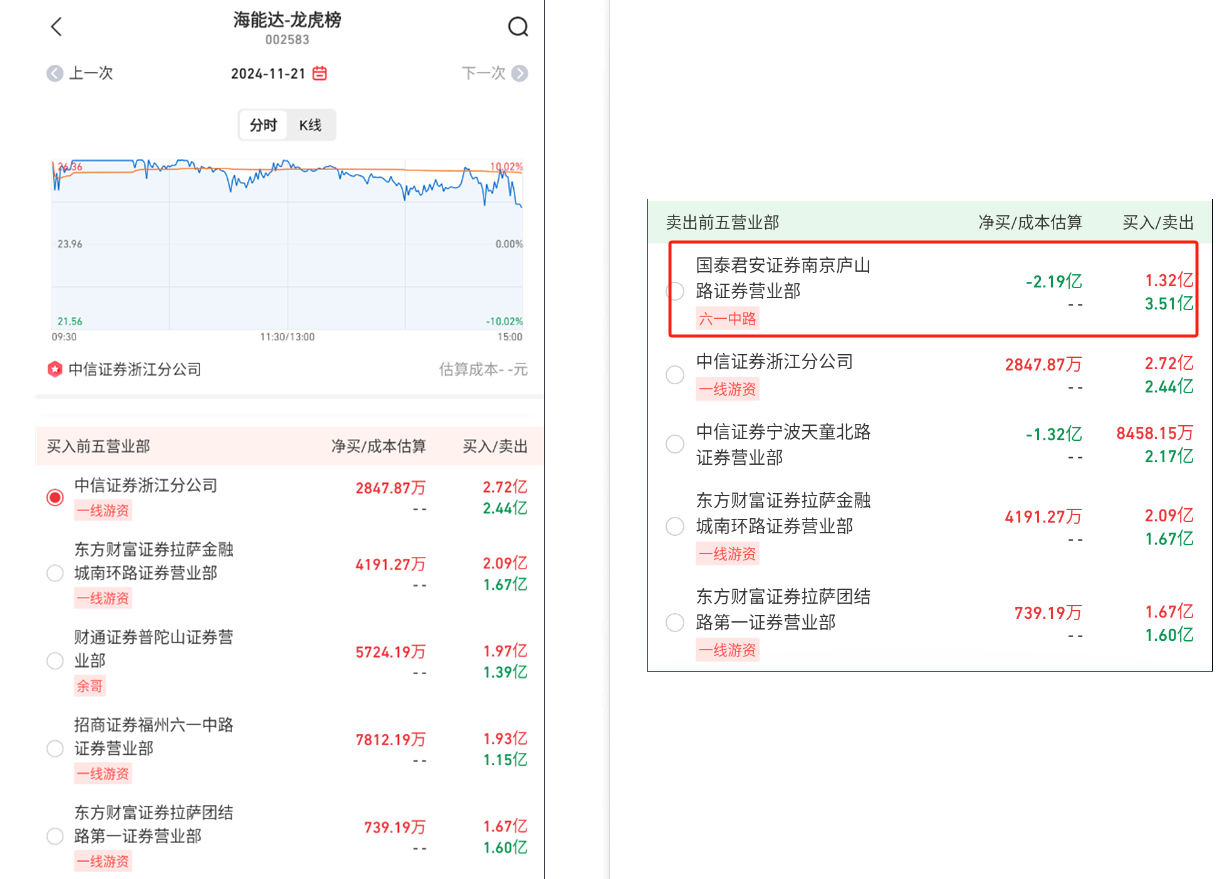The height and width of the screenshot is (879, 1225).
Task: Click the 上一次 previous link
Action: (90, 73)
